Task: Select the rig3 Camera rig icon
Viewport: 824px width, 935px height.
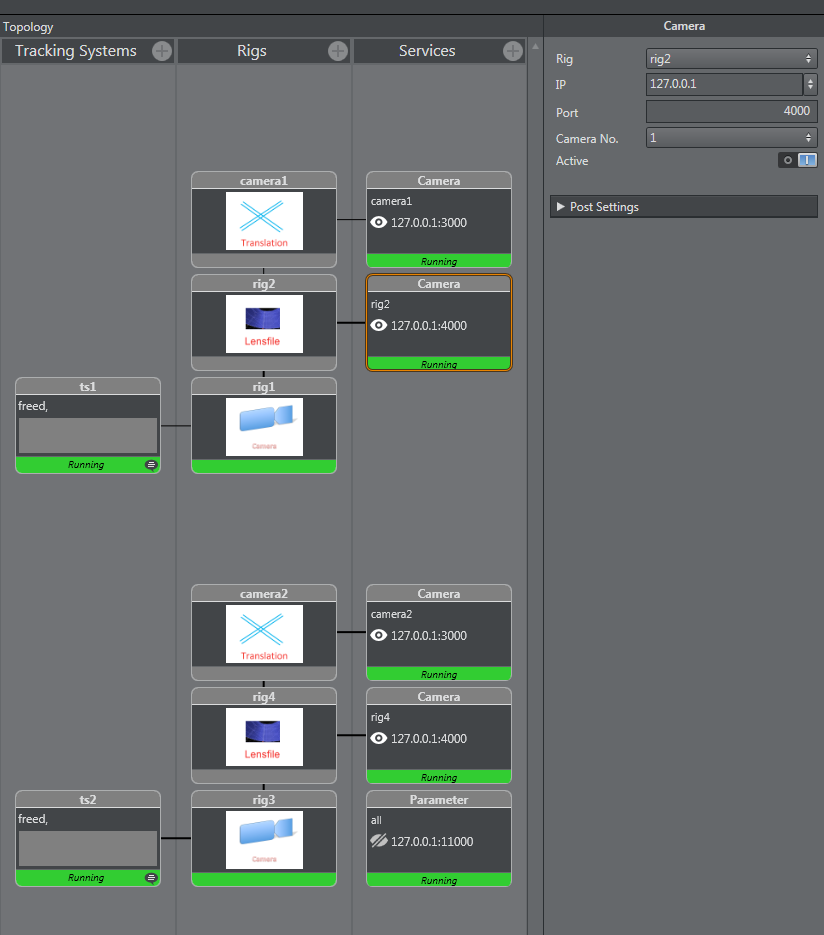Action: (264, 839)
